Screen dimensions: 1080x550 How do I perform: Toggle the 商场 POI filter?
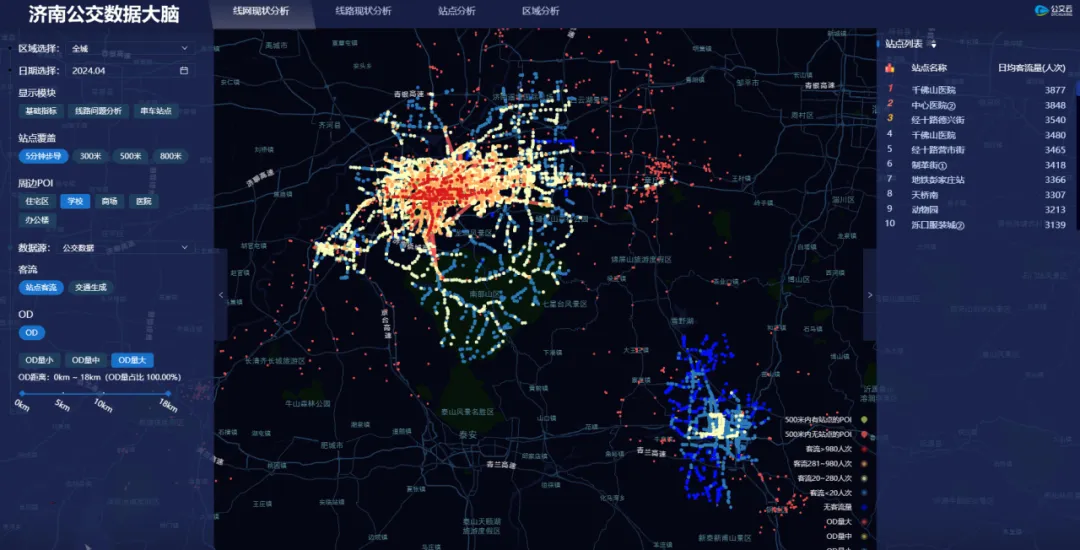[x=109, y=202]
